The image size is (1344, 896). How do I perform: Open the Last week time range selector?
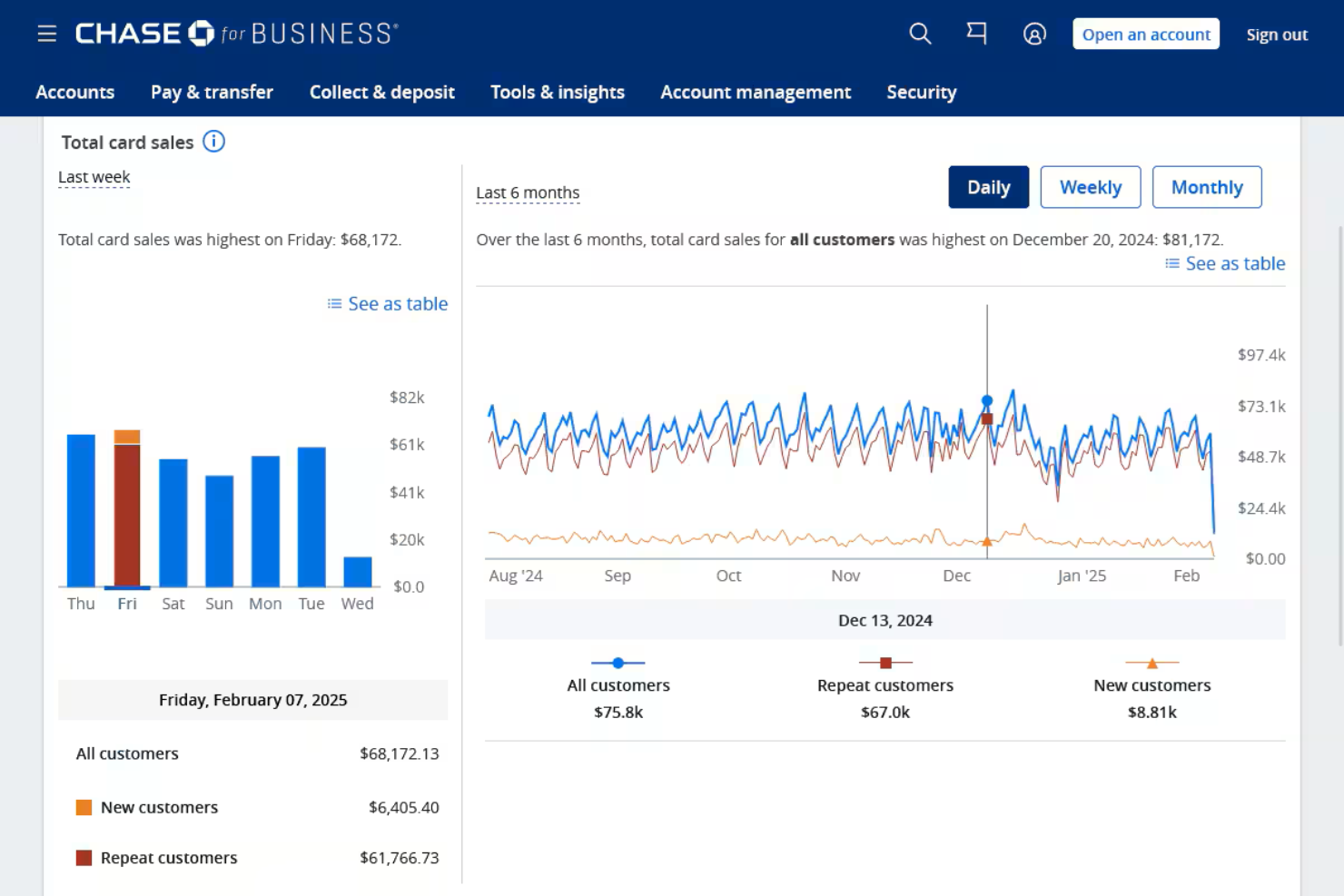click(94, 176)
